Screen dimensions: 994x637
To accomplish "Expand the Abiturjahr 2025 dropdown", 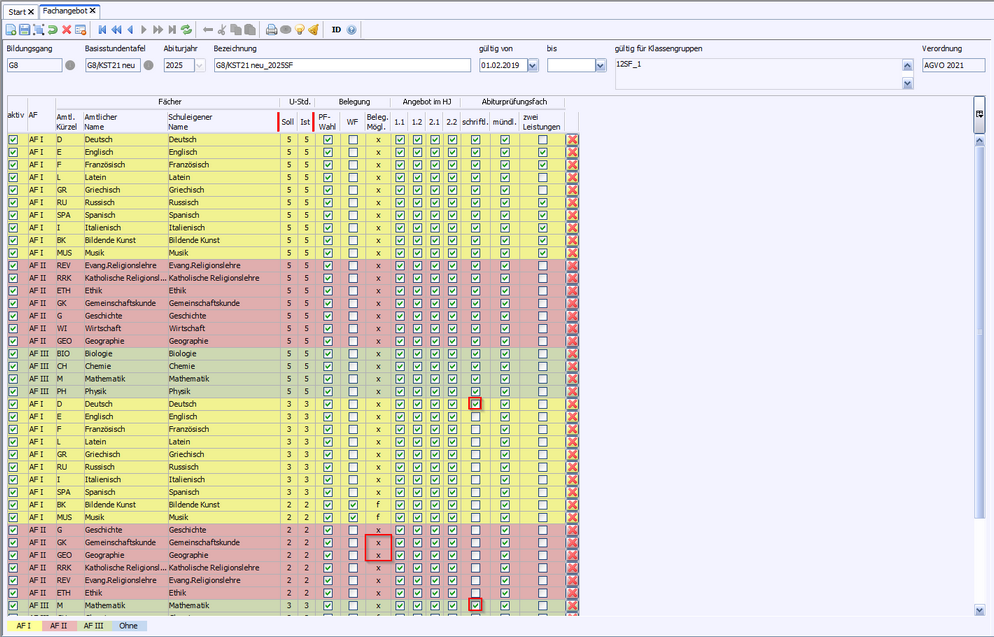I will (197, 66).
